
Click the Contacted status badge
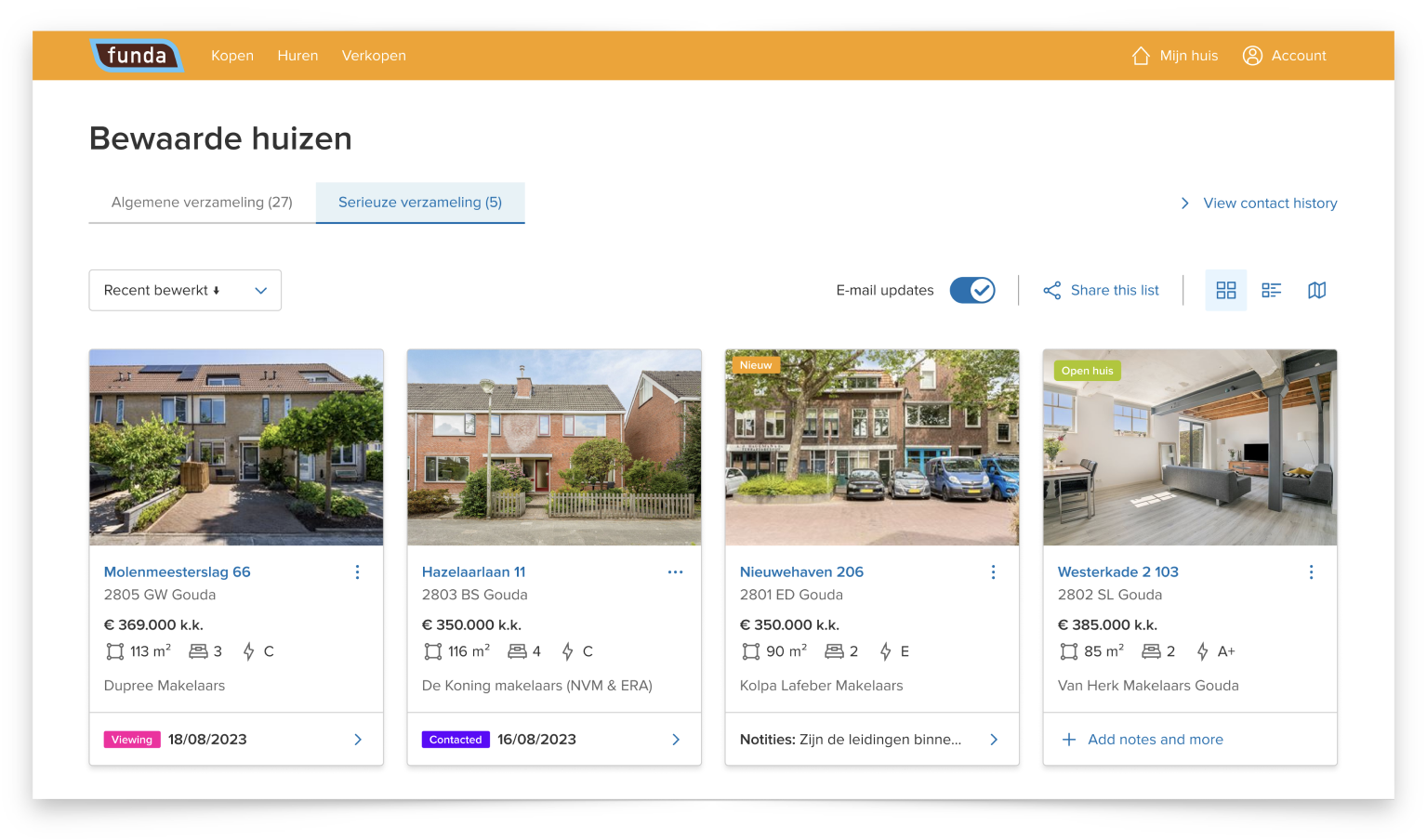click(456, 740)
